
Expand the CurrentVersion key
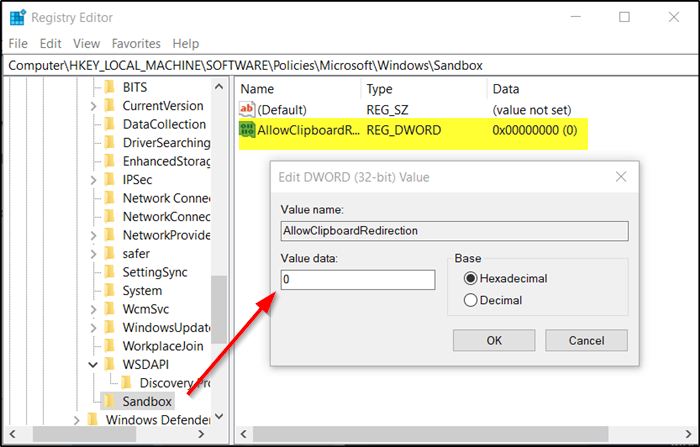[x=93, y=106]
